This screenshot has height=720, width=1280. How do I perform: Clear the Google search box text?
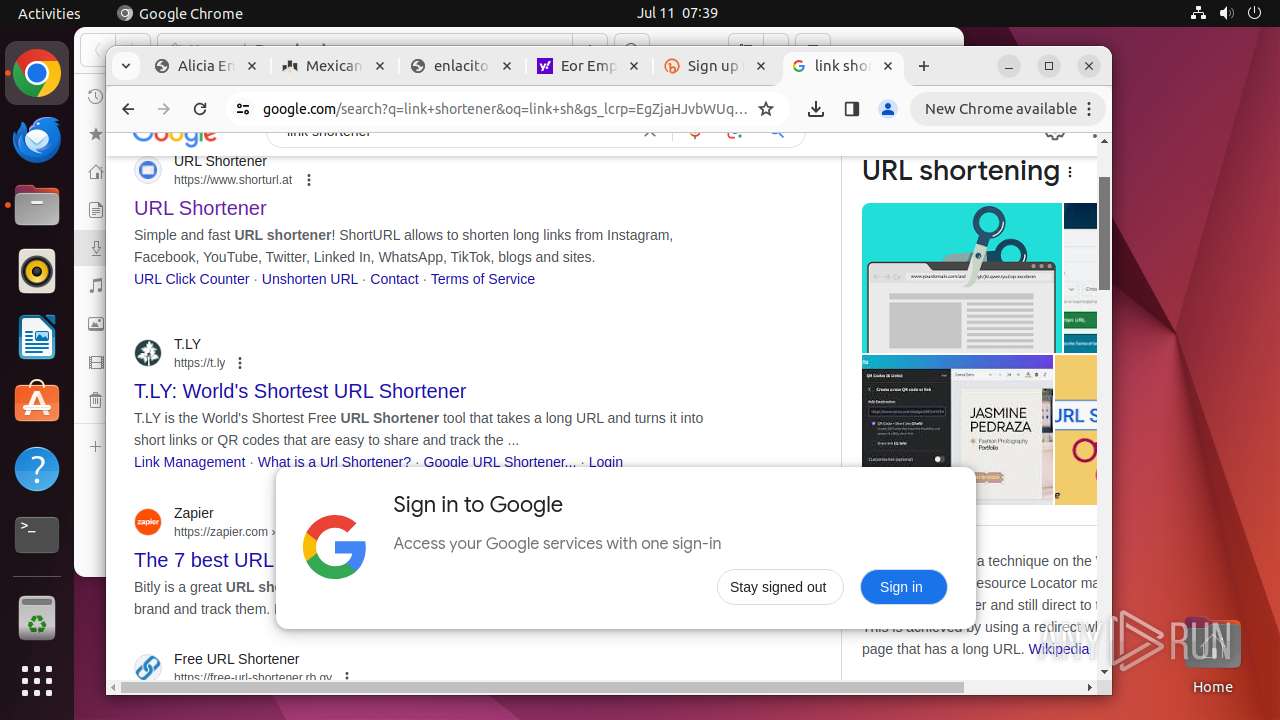click(x=650, y=133)
